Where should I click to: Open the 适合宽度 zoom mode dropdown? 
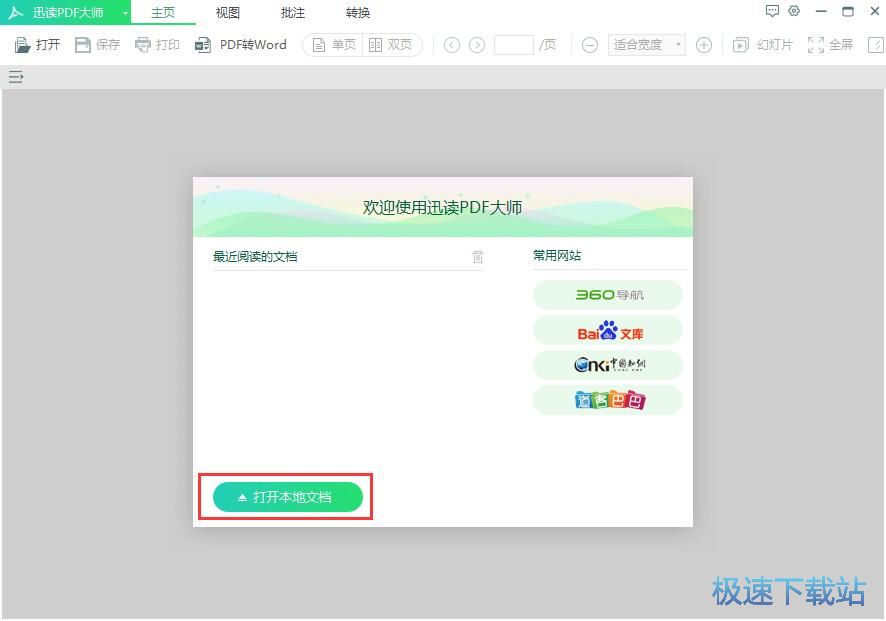click(645, 44)
